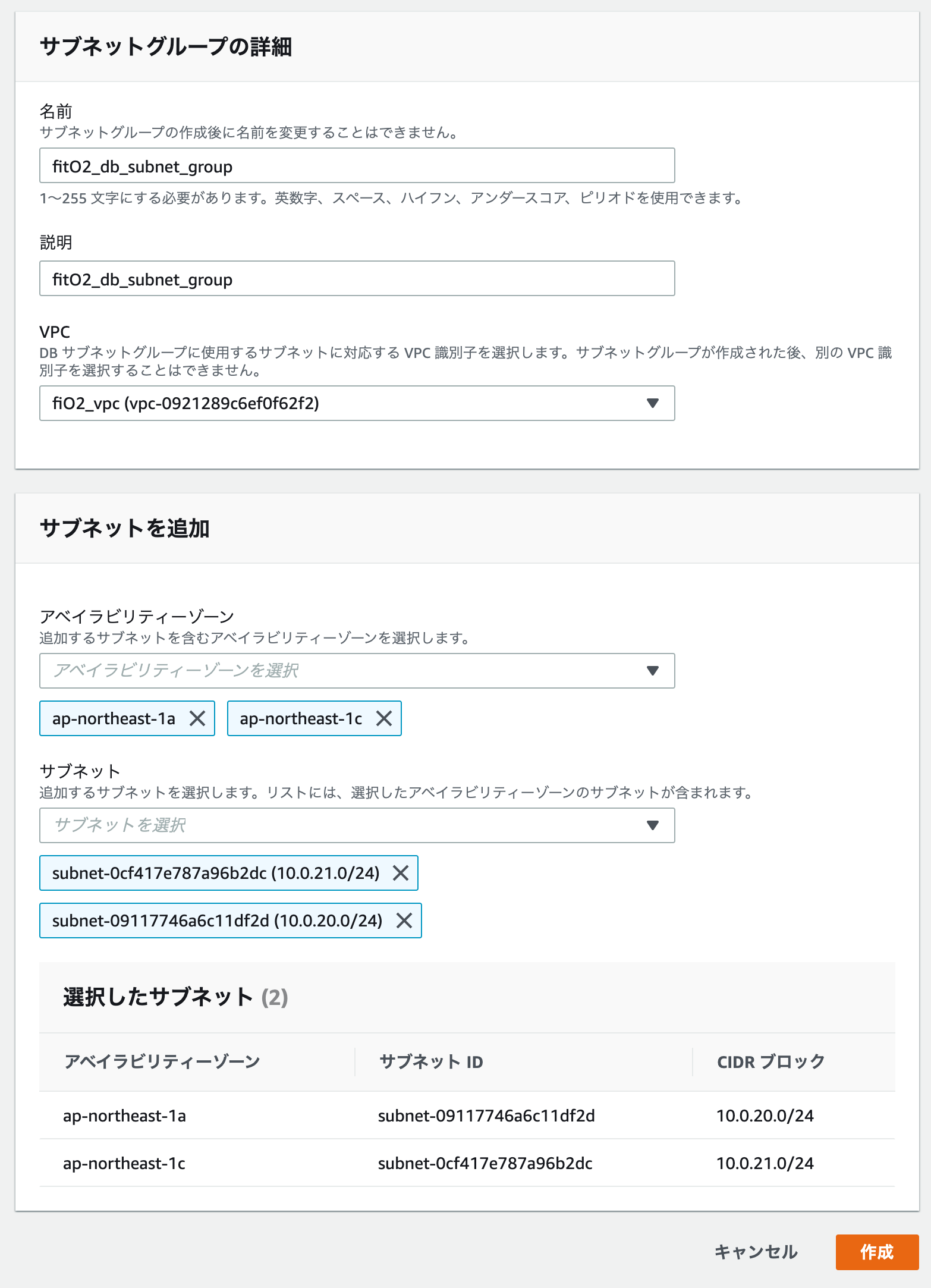This screenshot has width=931, height=1288.
Task: Expand the availability zone selection dropdown
Action: coord(357,671)
